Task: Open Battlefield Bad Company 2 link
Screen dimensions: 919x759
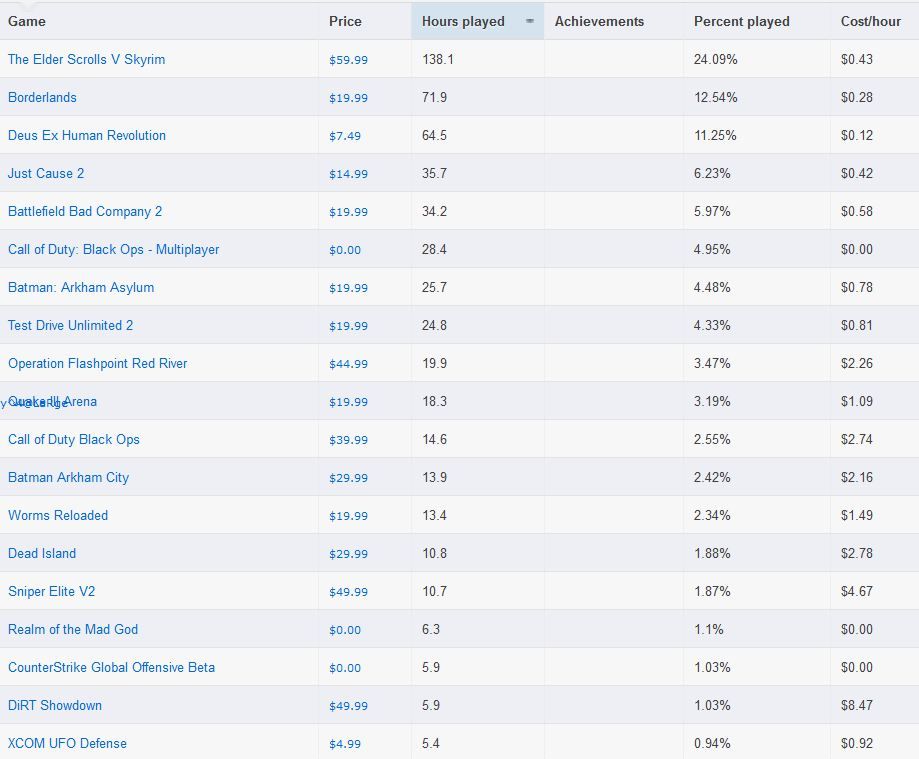Action: coord(85,212)
